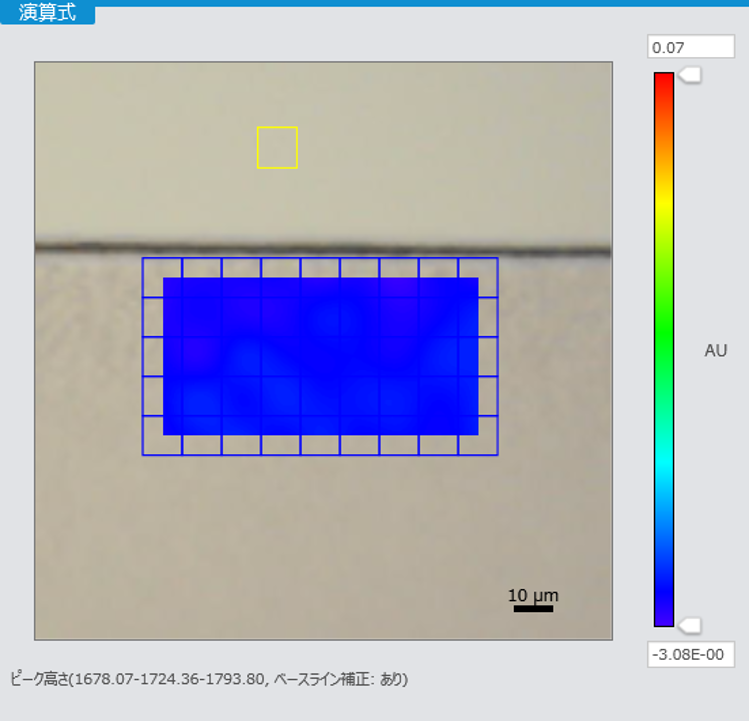Switch to the 演算式 tab

47,13
